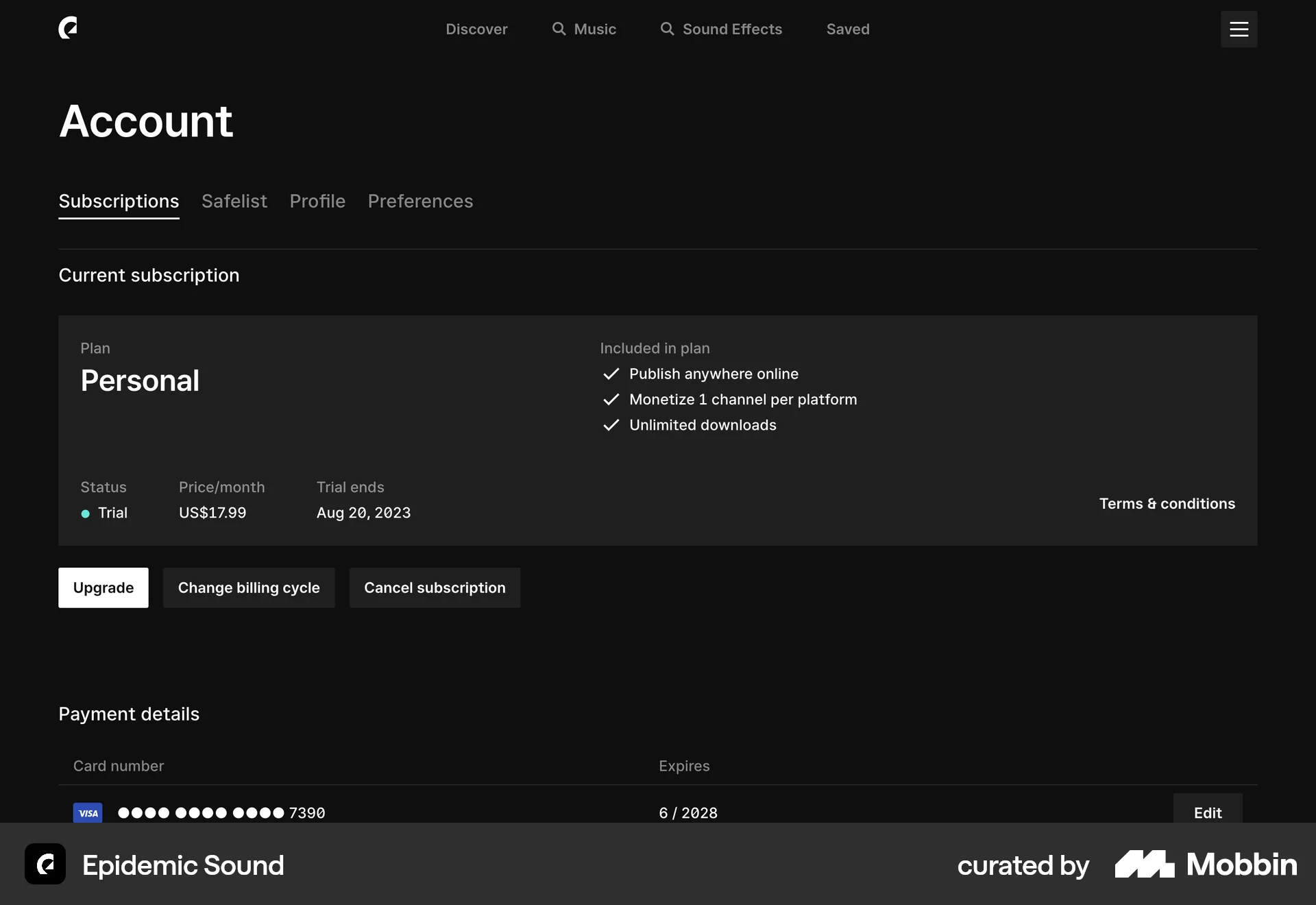Select the Subscriptions tab
This screenshot has width=1316, height=905.
pos(119,201)
